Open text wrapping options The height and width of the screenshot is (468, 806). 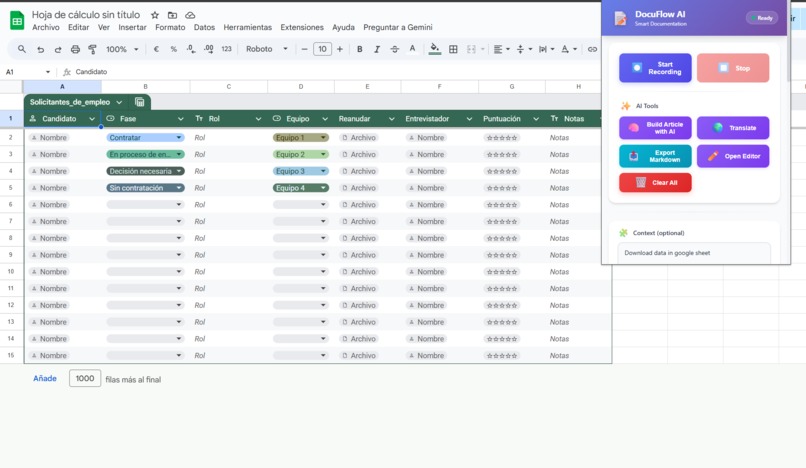546,49
